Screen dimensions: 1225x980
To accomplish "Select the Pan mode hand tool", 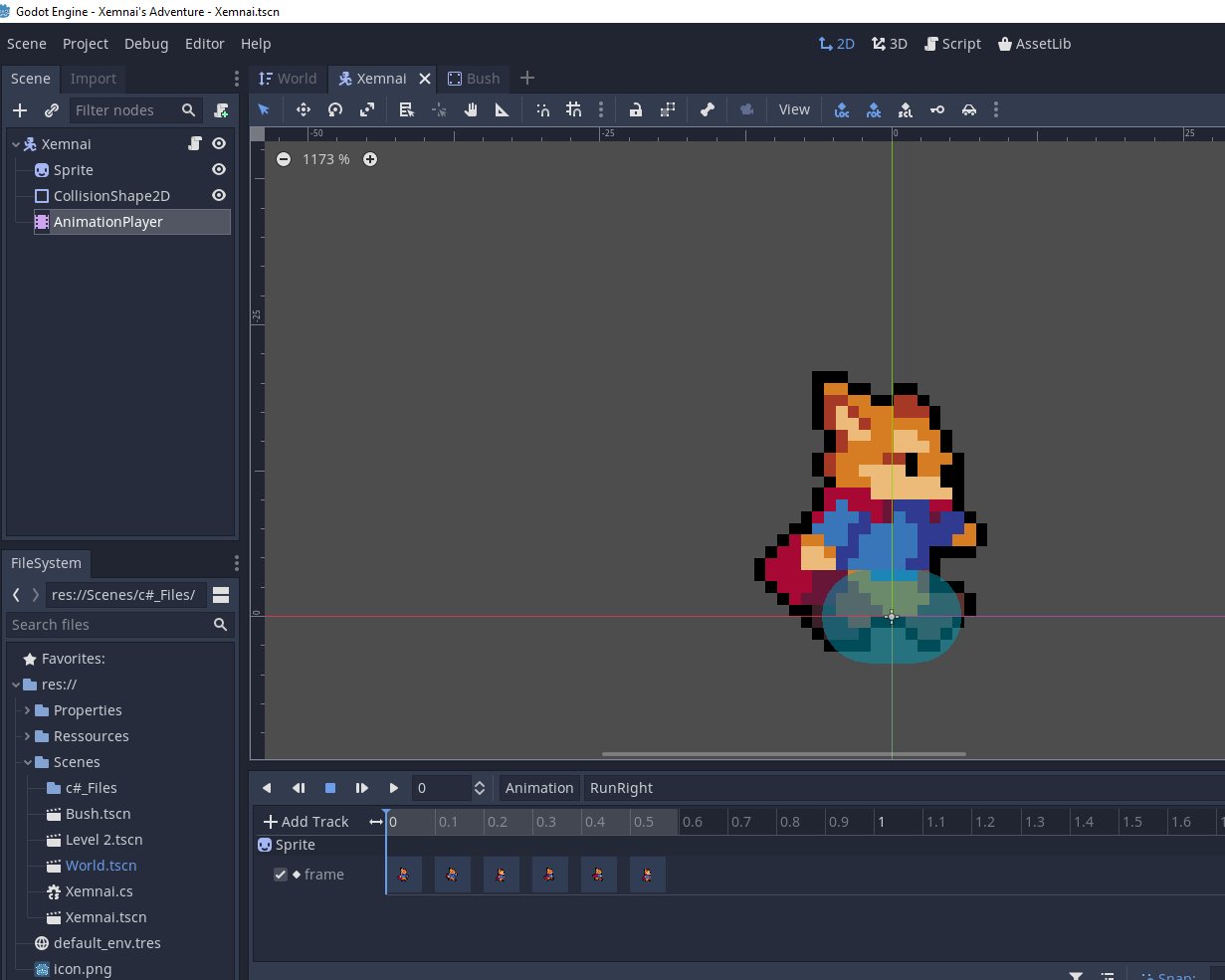I will (x=471, y=110).
